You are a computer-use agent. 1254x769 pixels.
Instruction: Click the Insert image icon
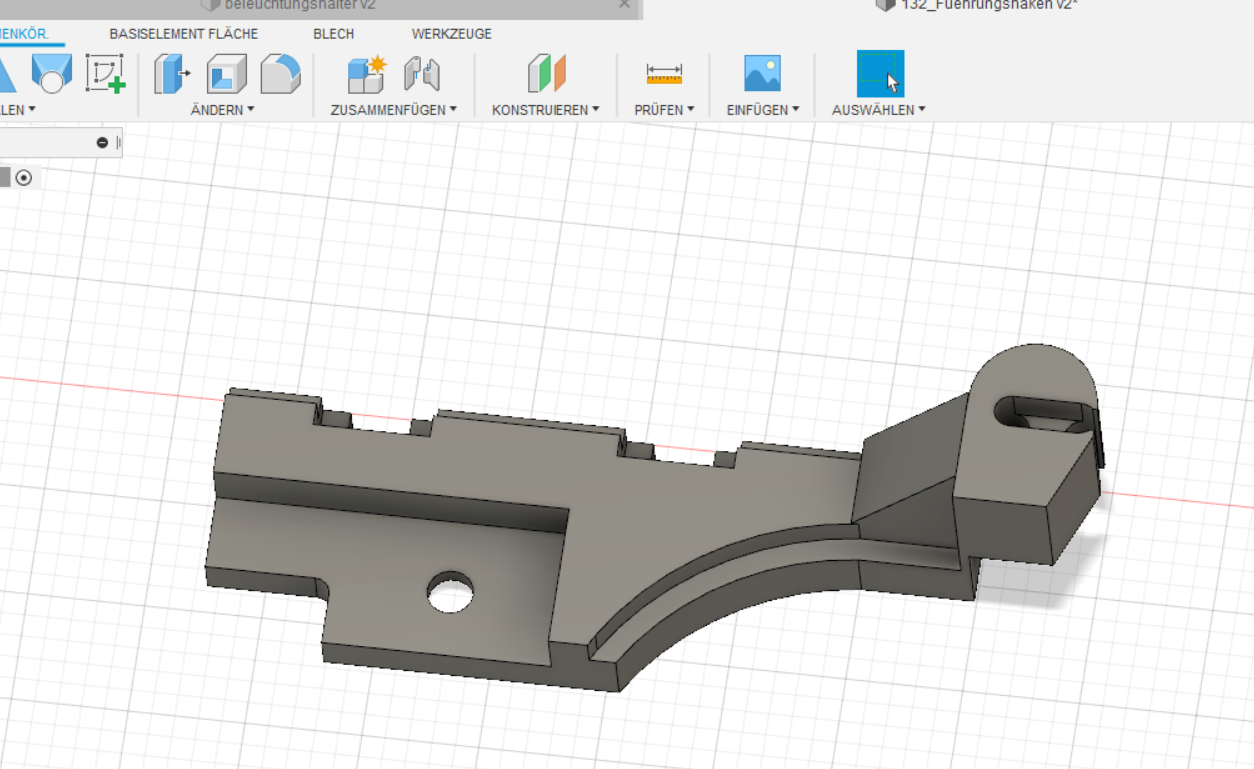762,74
